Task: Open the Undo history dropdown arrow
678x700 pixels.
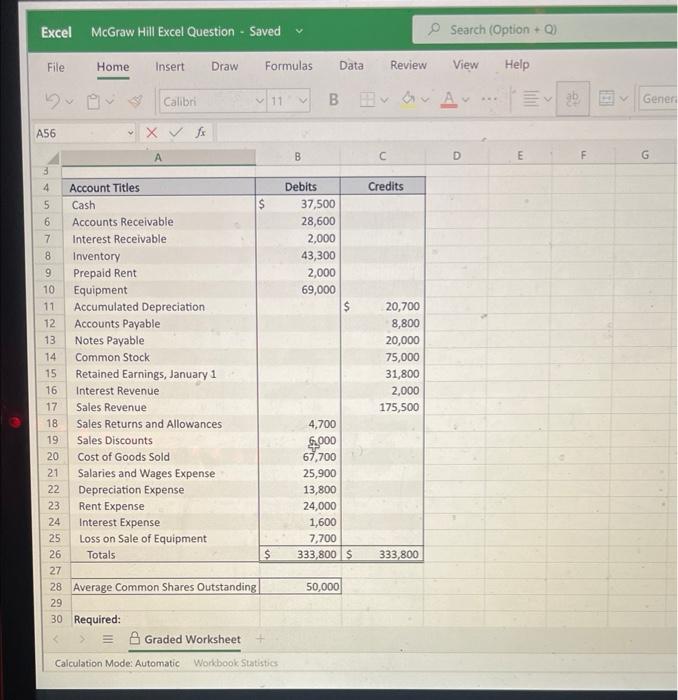Action: point(70,102)
